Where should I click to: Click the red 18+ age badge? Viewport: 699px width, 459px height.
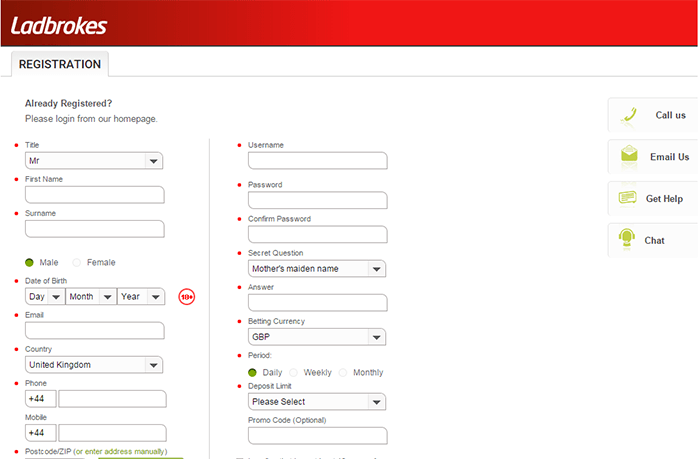[187, 297]
